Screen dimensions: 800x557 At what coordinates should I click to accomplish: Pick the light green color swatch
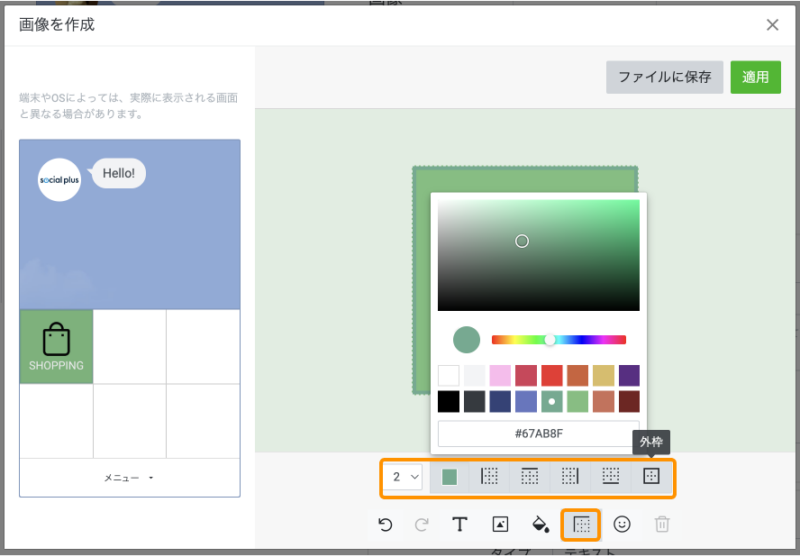pyautogui.click(x=578, y=401)
